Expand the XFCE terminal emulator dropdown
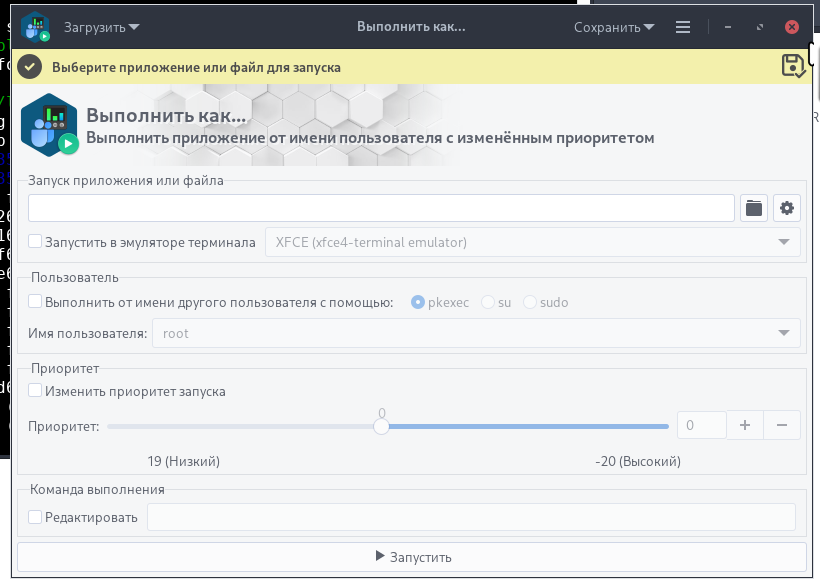 coord(532,242)
